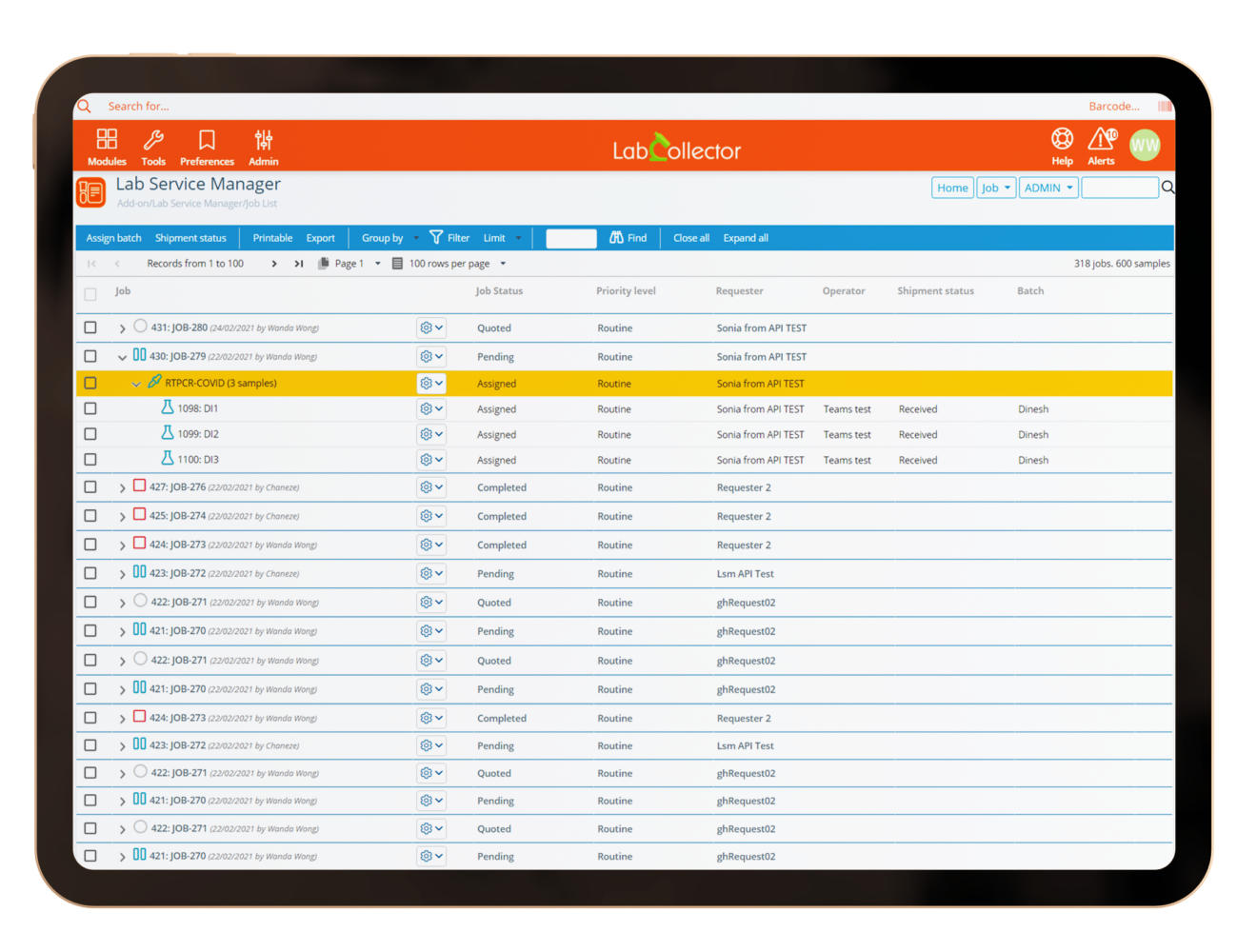
Task: Click the red square status icon of JOB-274
Action: click(140, 514)
